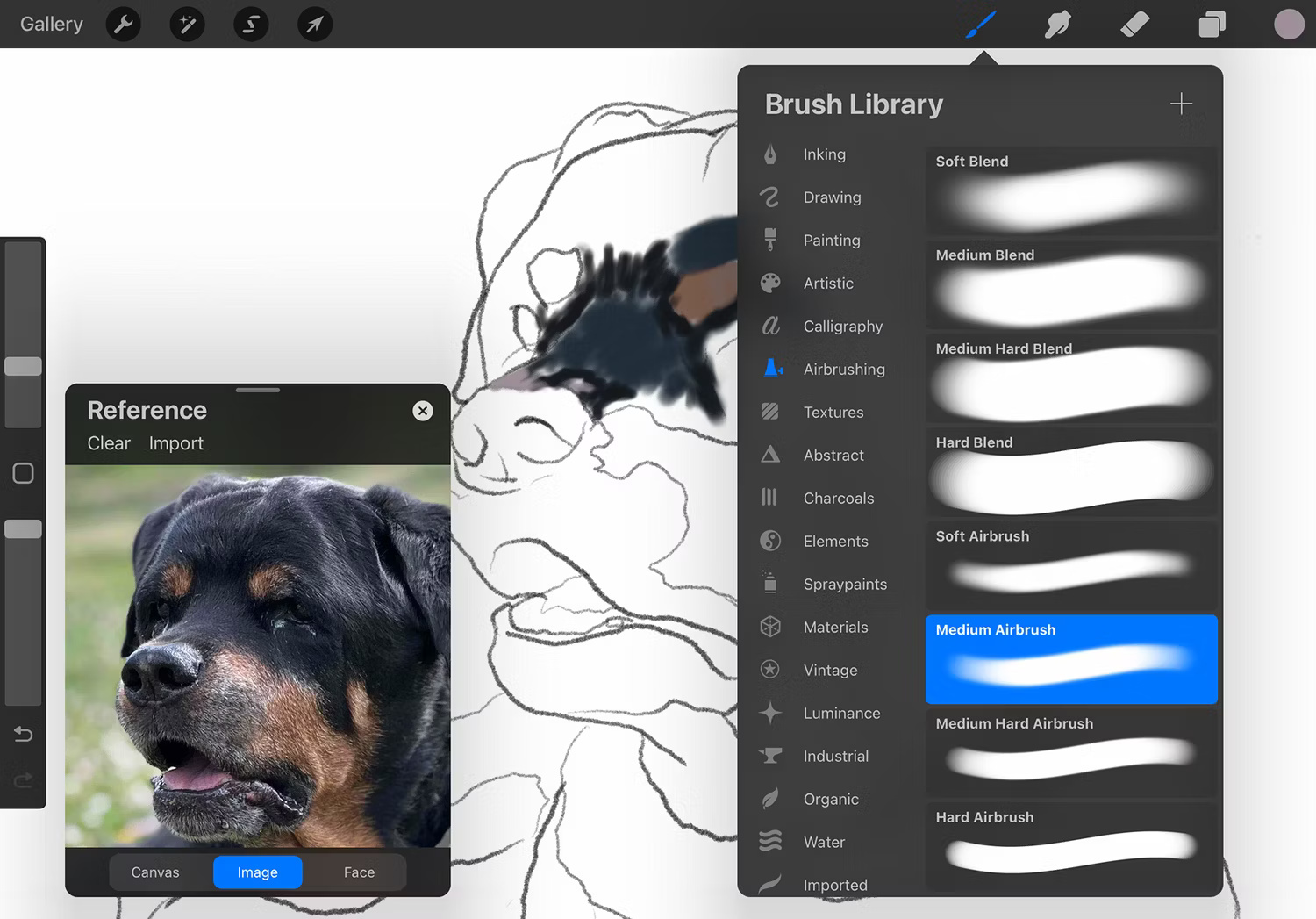The image size is (1316, 919).
Task: Select the Transform arrow tool
Action: click(x=314, y=24)
